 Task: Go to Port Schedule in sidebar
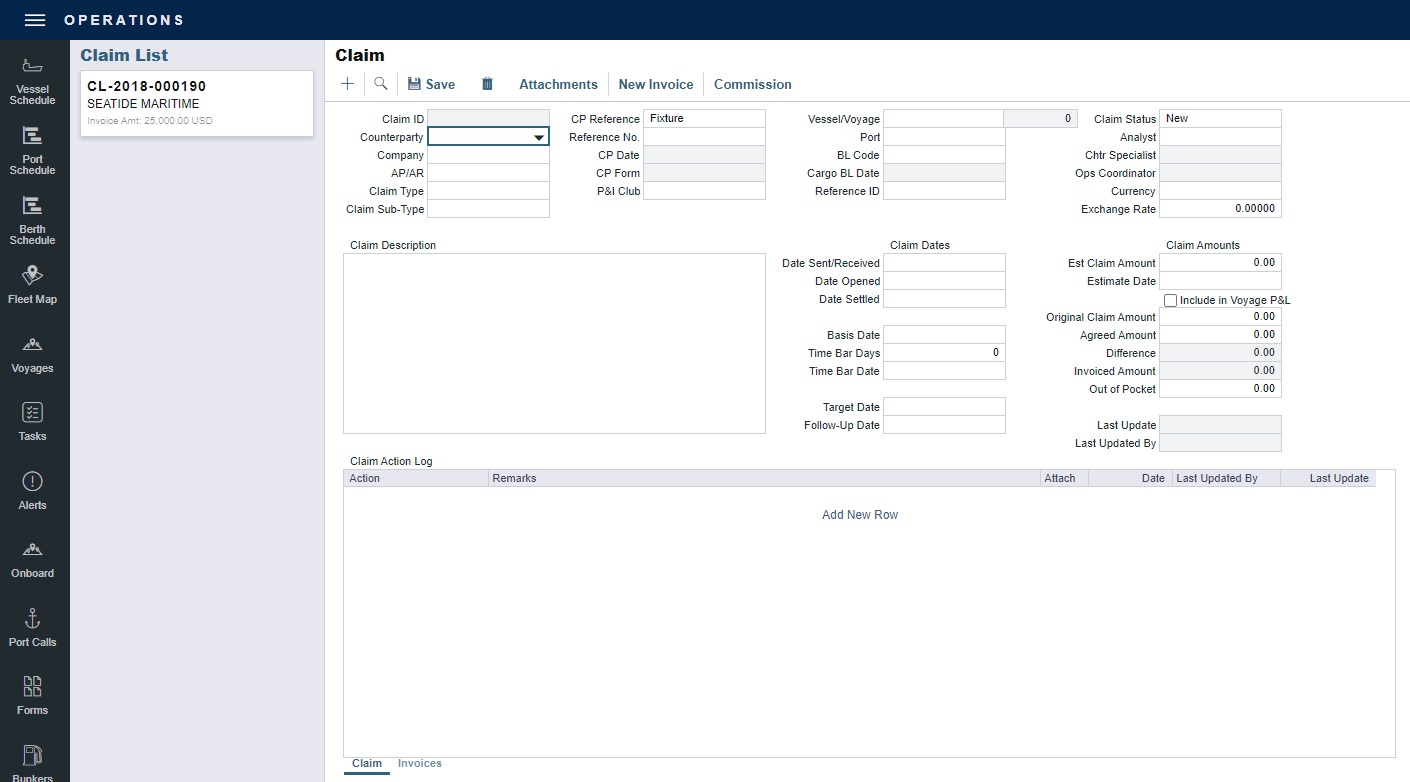tap(32, 151)
